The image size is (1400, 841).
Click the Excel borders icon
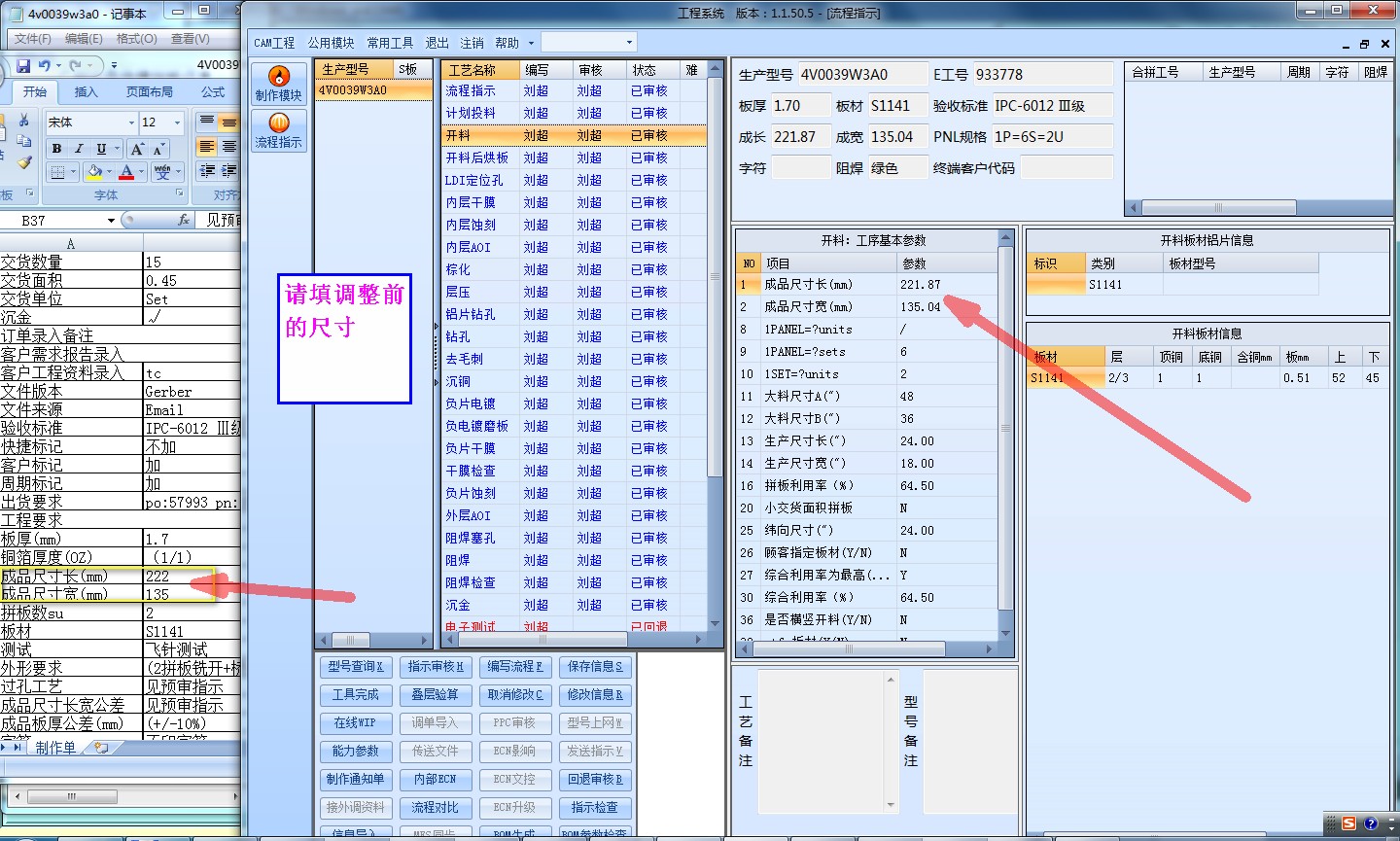57,172
